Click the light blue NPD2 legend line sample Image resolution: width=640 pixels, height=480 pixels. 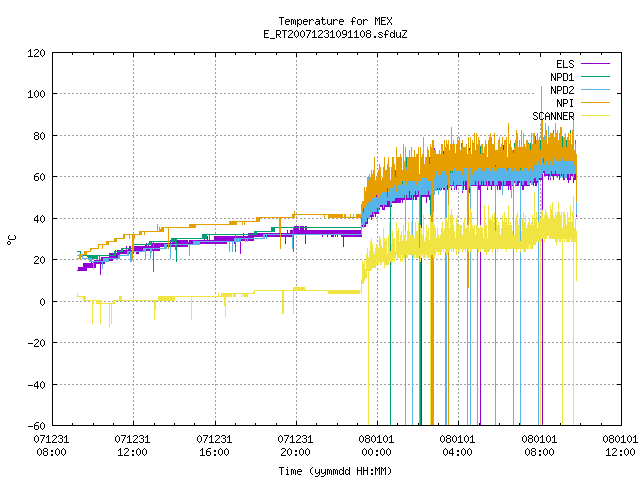click(x=596, y=90)
